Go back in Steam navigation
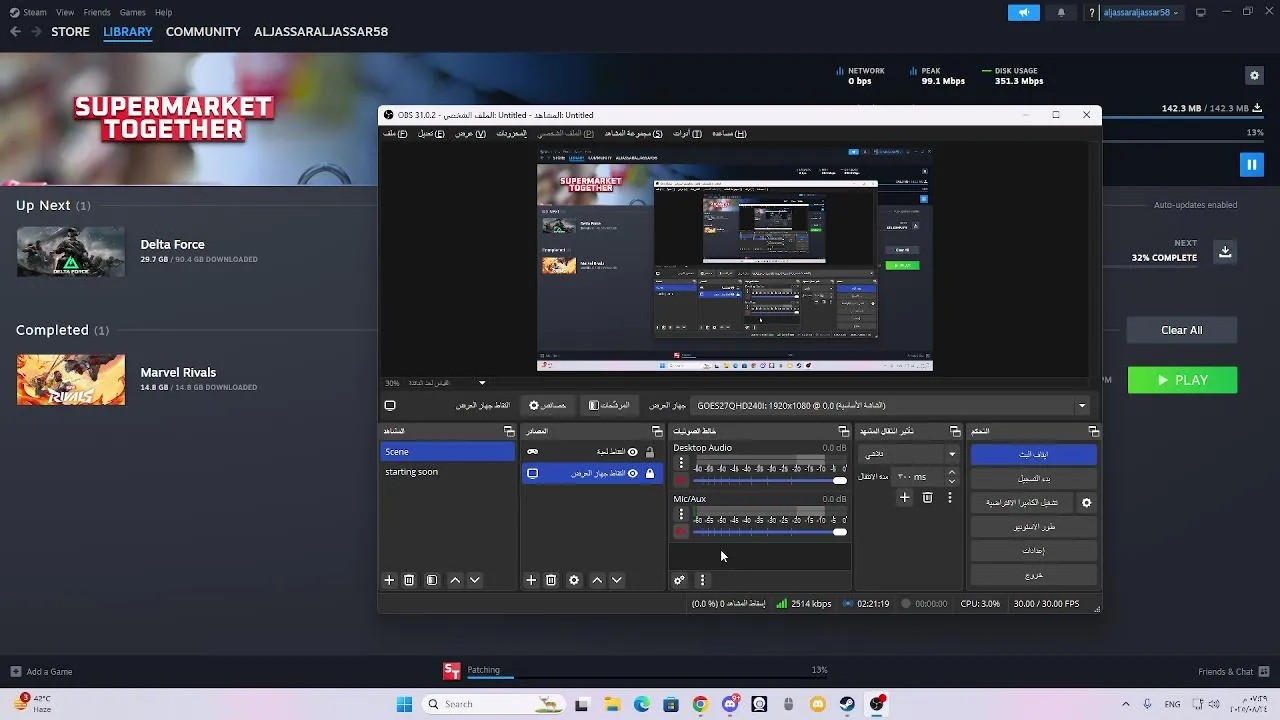This screenshot has width=1280, height=720. point(15,32)
